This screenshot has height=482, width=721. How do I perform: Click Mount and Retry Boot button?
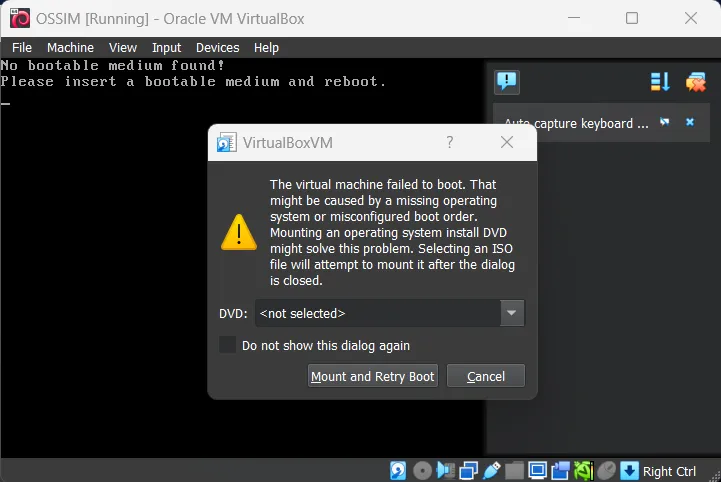[x=373, y=376]
